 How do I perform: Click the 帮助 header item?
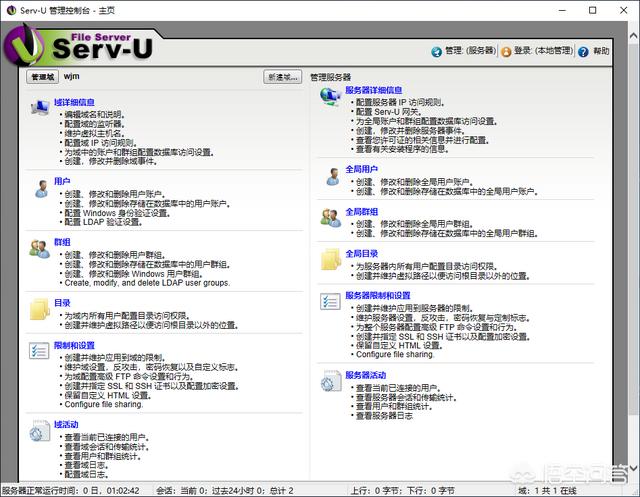pyautogui.click(x=601, y=51)
